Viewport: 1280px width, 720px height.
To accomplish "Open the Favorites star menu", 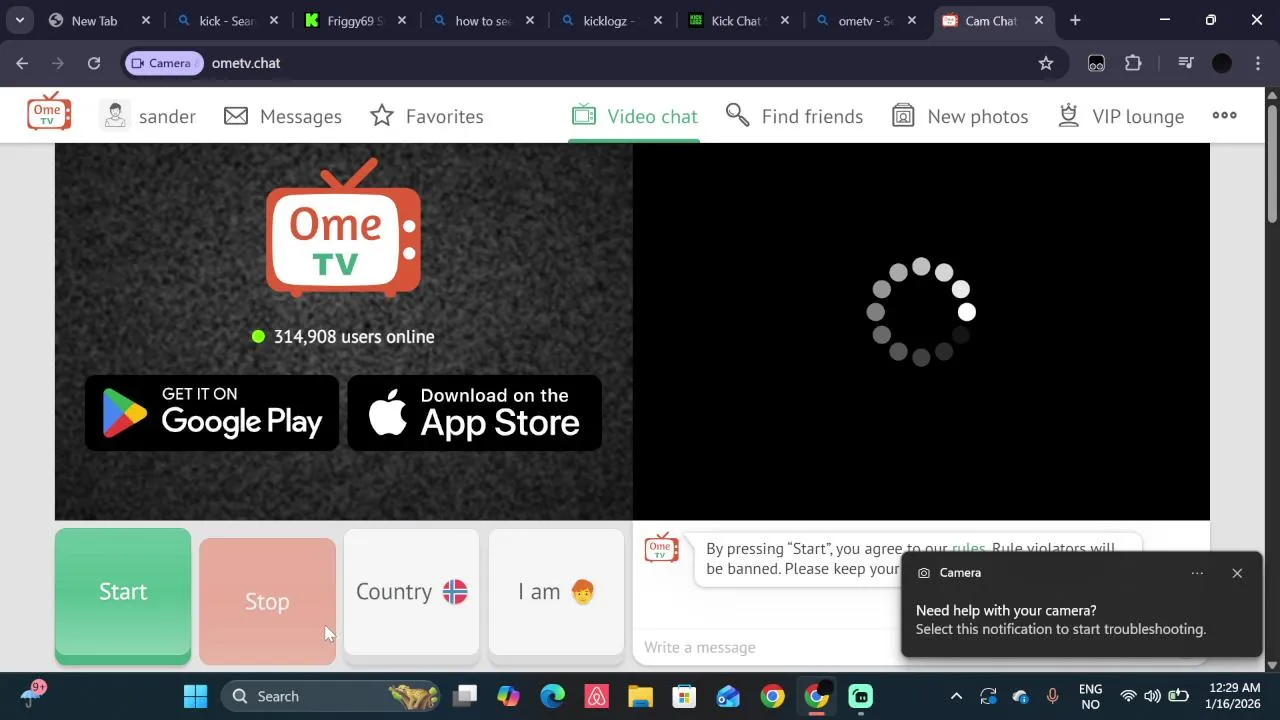I will (427, 116).
